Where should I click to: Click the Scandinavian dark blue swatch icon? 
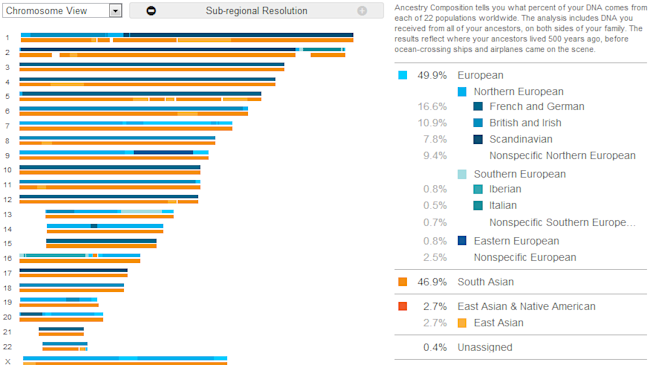coord(478,139)
